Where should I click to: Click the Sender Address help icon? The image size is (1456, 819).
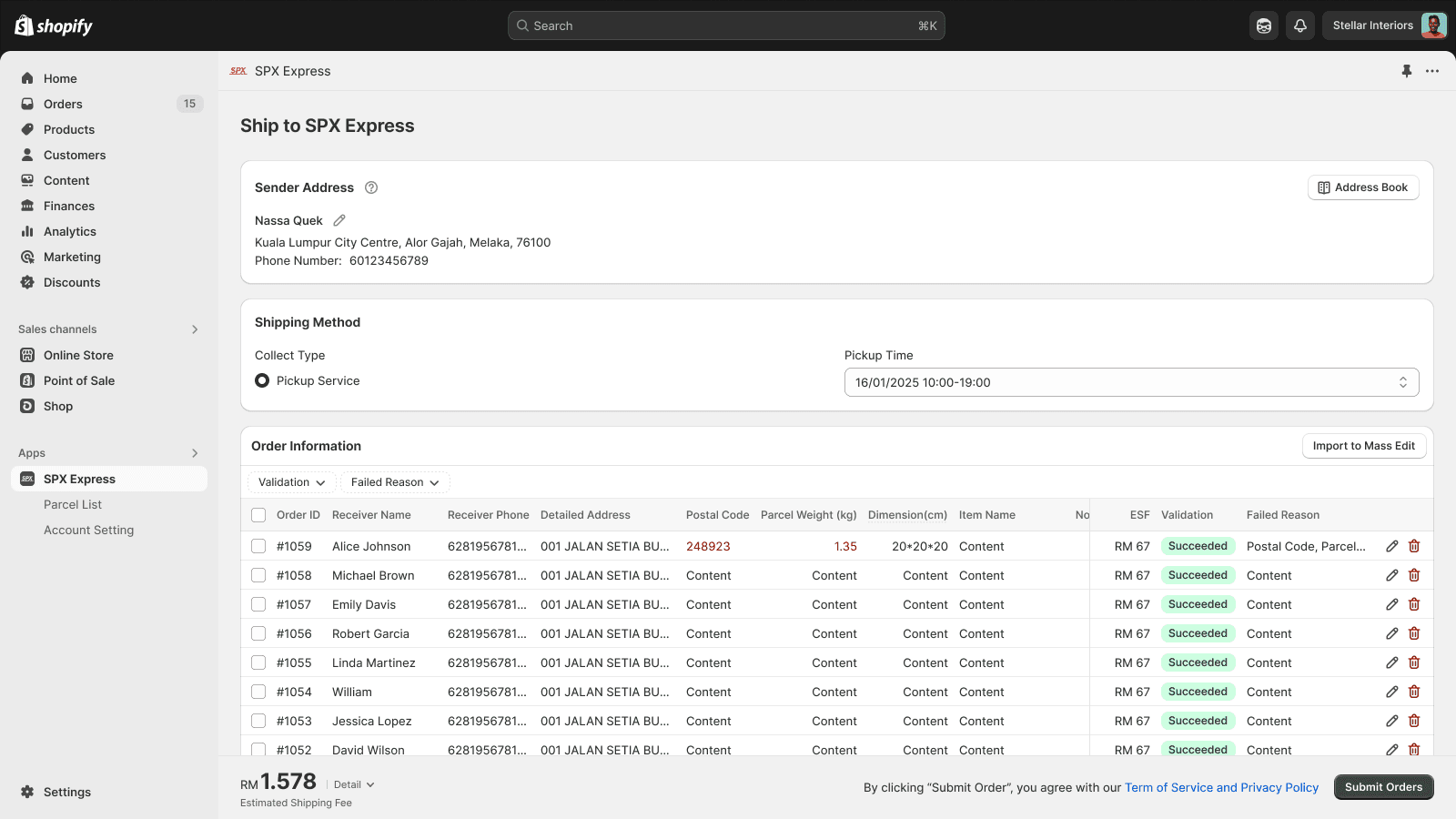[x=371, y=187]
